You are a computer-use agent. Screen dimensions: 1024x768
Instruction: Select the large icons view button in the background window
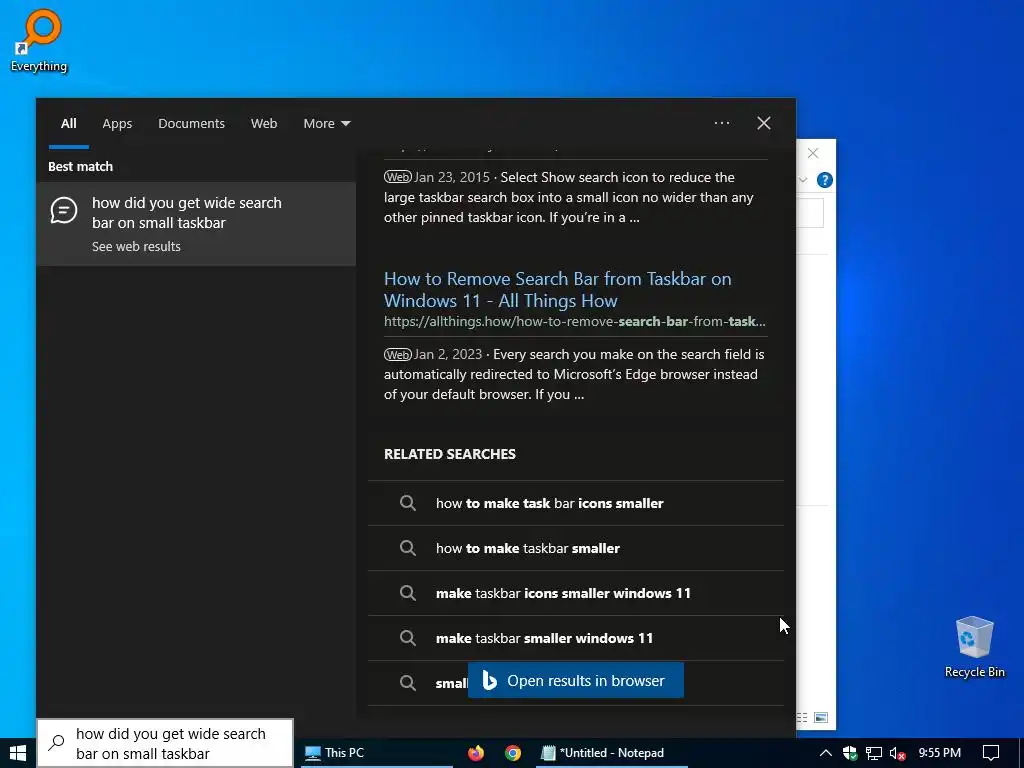point(822,718)
